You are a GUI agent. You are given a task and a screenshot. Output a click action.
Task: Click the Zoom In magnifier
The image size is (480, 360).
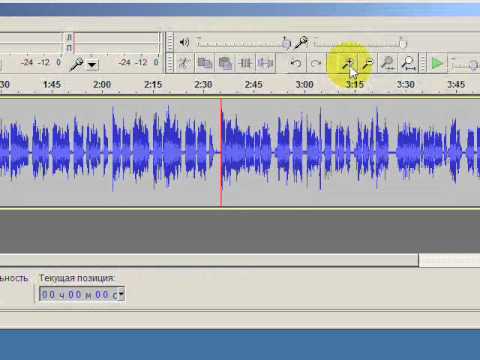coord(348,63)
